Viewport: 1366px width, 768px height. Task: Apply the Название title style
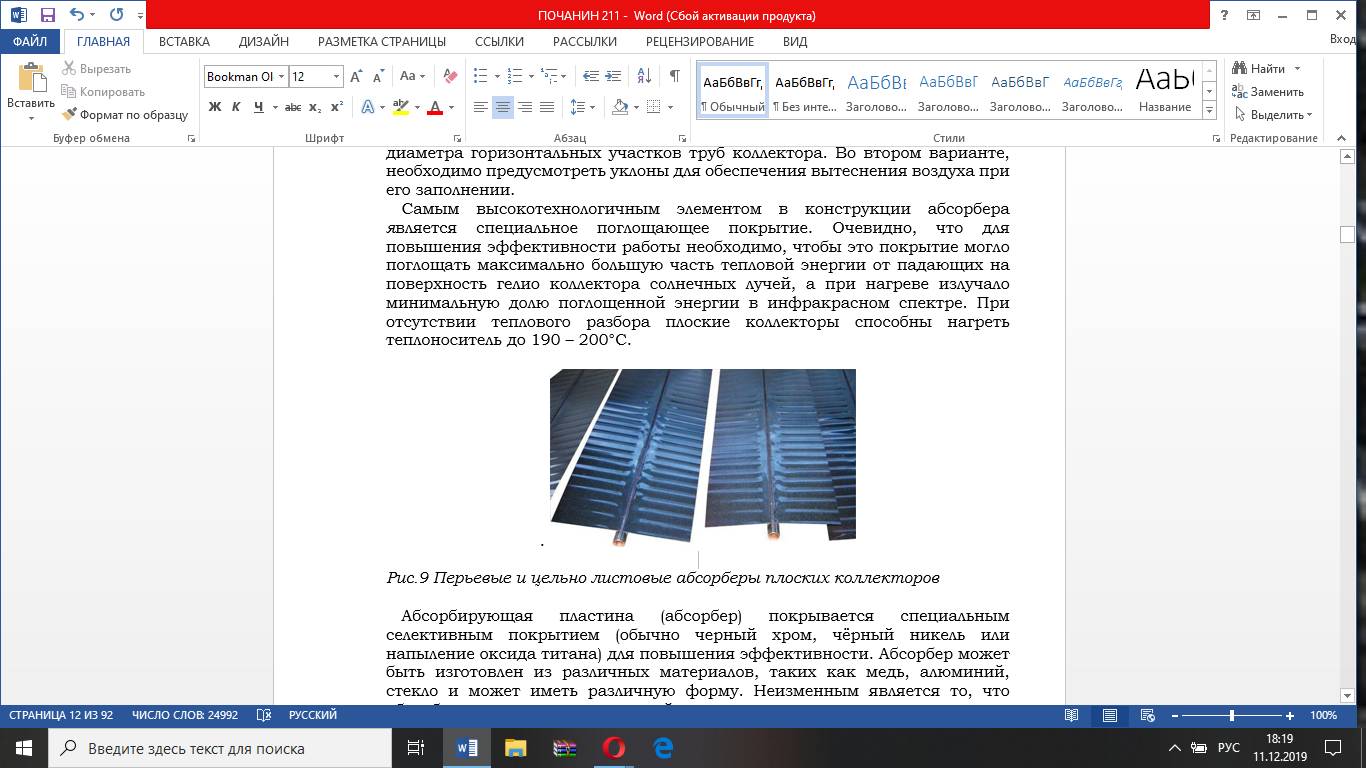click(1165, 90)
